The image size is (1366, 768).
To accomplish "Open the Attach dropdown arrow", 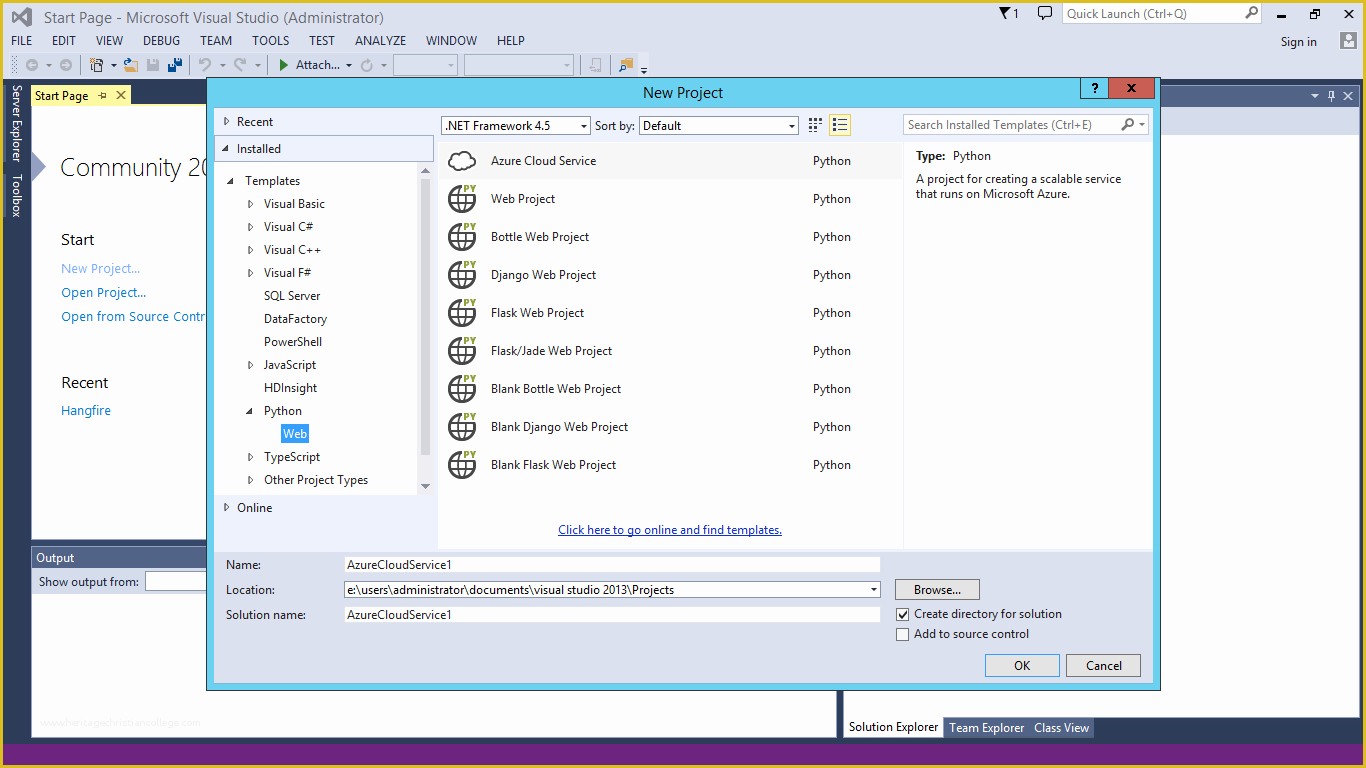I will 349,65.
